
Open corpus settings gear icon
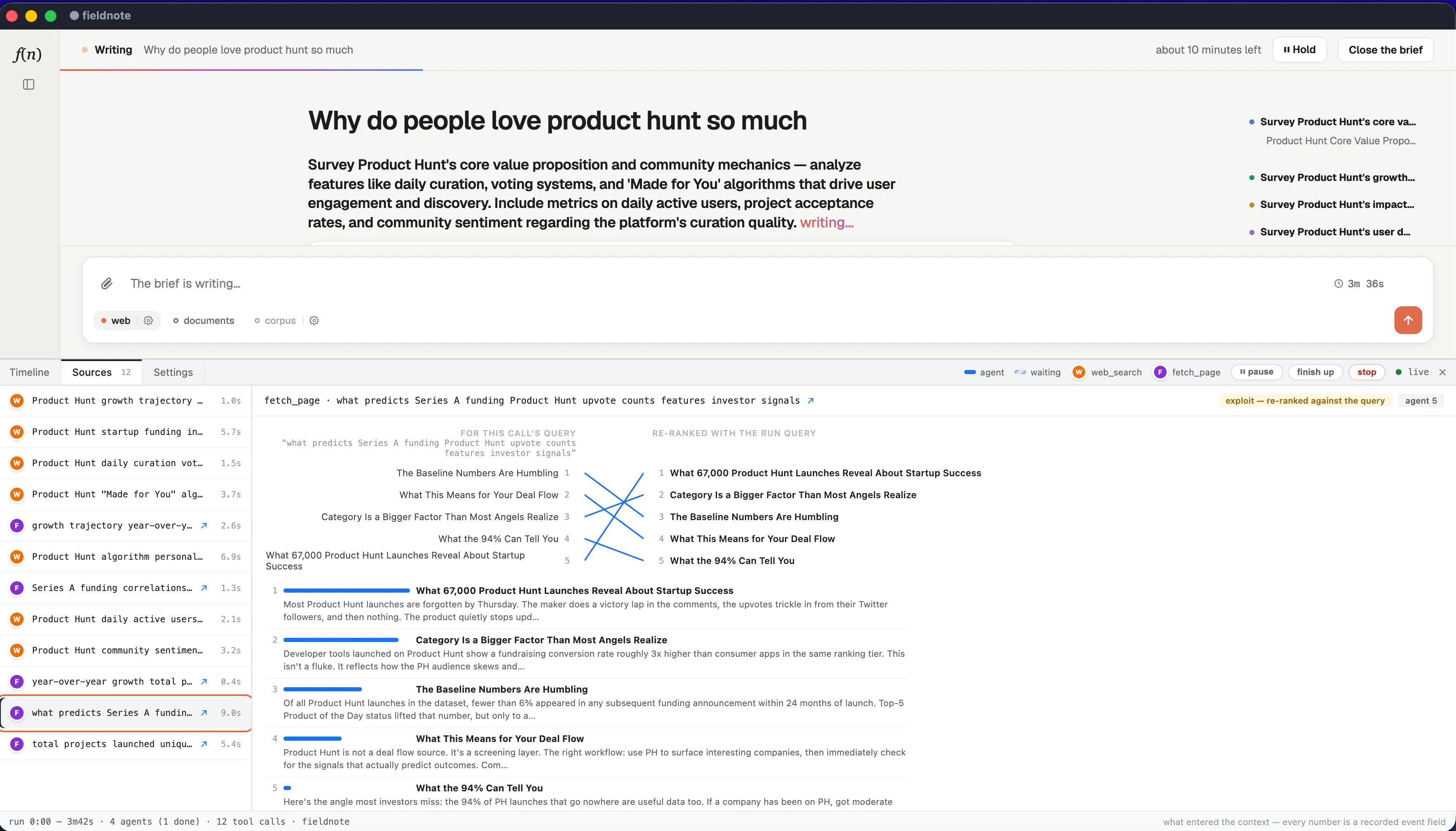pos(314,321)
